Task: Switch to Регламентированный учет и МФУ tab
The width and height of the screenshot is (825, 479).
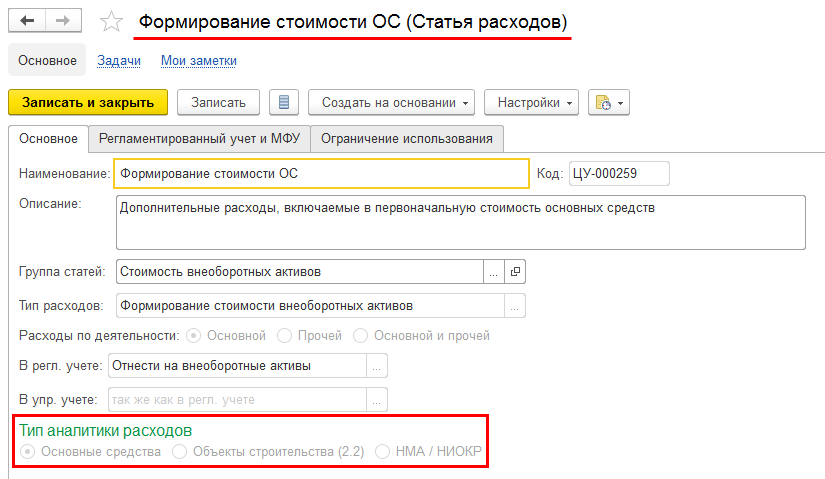Action: click(199, 139)
